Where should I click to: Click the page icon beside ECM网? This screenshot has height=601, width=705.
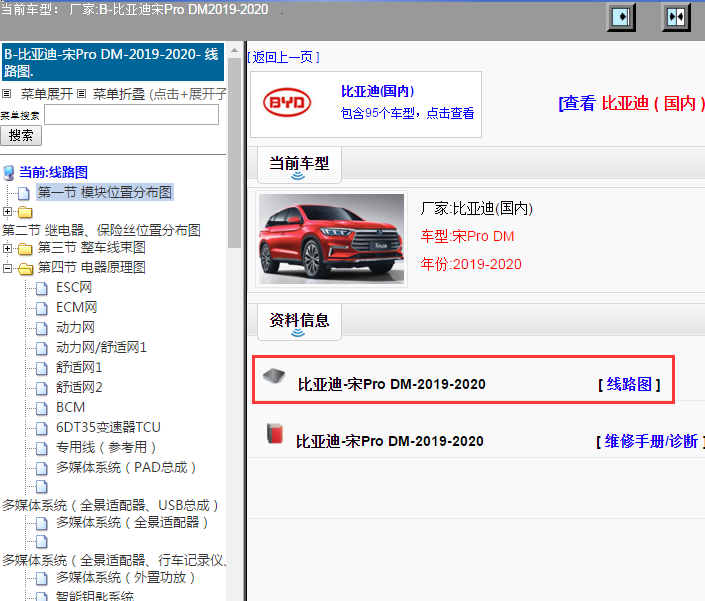pyautogui.click(x=42, y=308)
